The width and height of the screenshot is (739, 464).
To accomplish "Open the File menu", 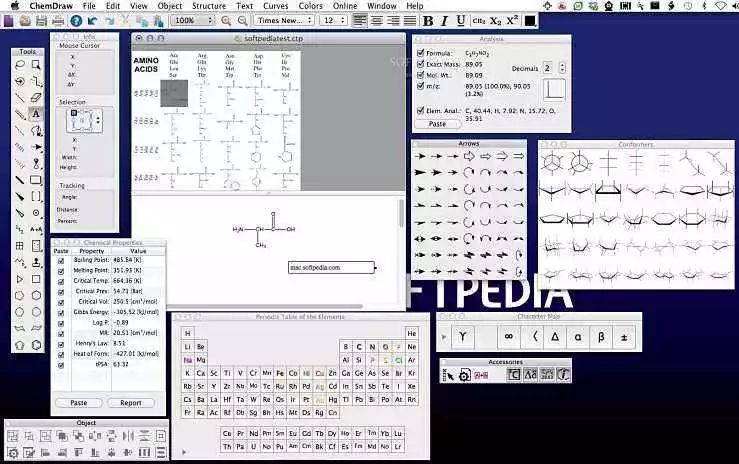I will pyautogui.click(x=89, y=6).
